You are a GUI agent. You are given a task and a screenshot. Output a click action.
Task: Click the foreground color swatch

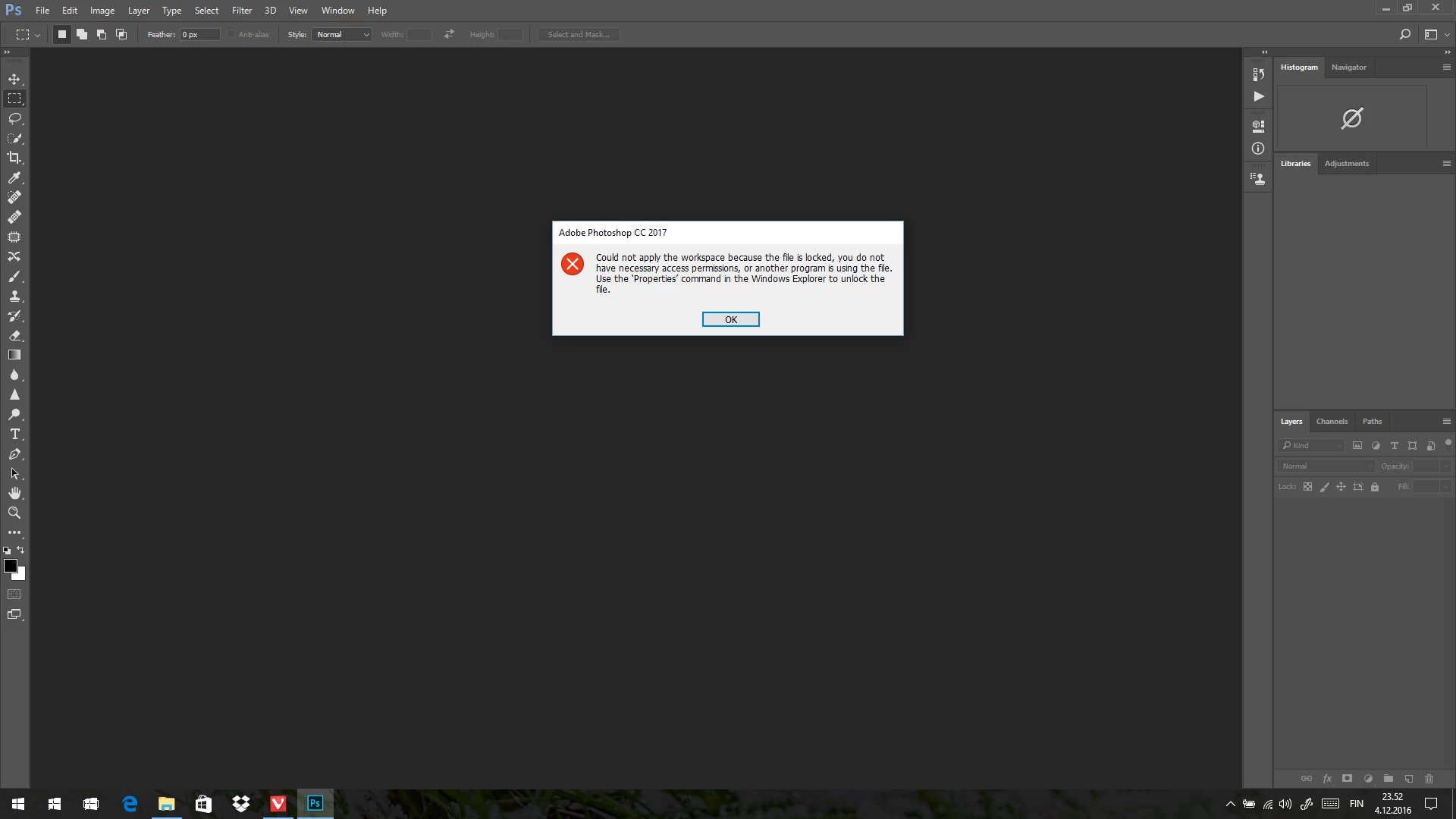point(11,566)
